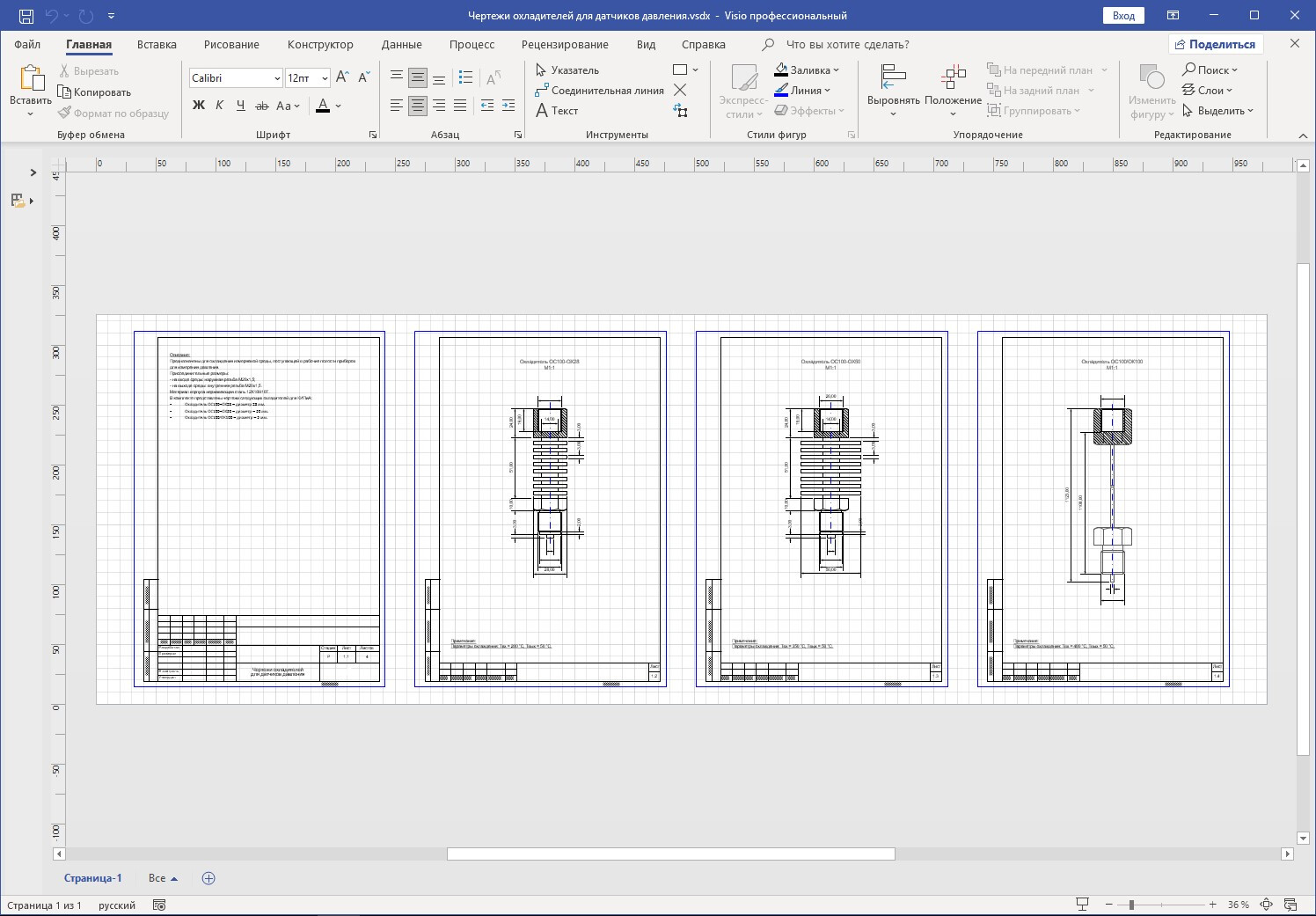Click the Вставить paste icon

pos(31,80)
